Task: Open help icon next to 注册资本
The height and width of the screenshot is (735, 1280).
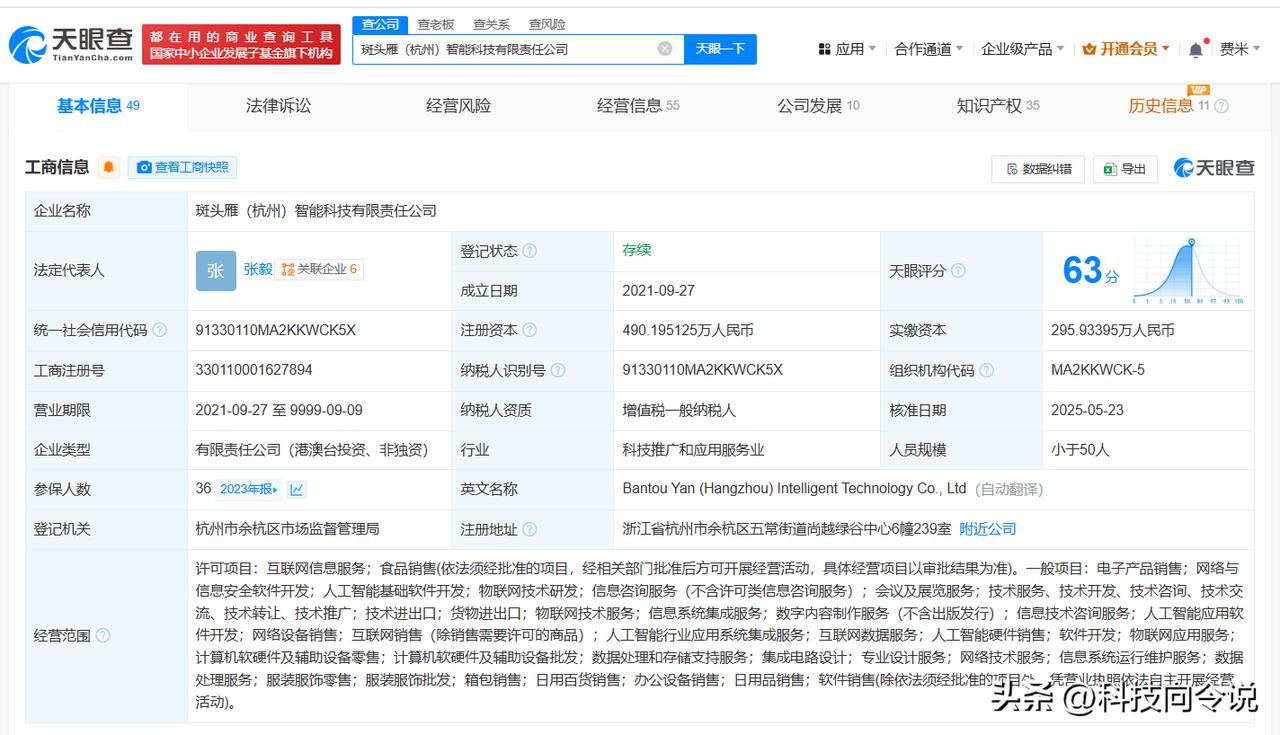Action: click(x=529, y=330)
